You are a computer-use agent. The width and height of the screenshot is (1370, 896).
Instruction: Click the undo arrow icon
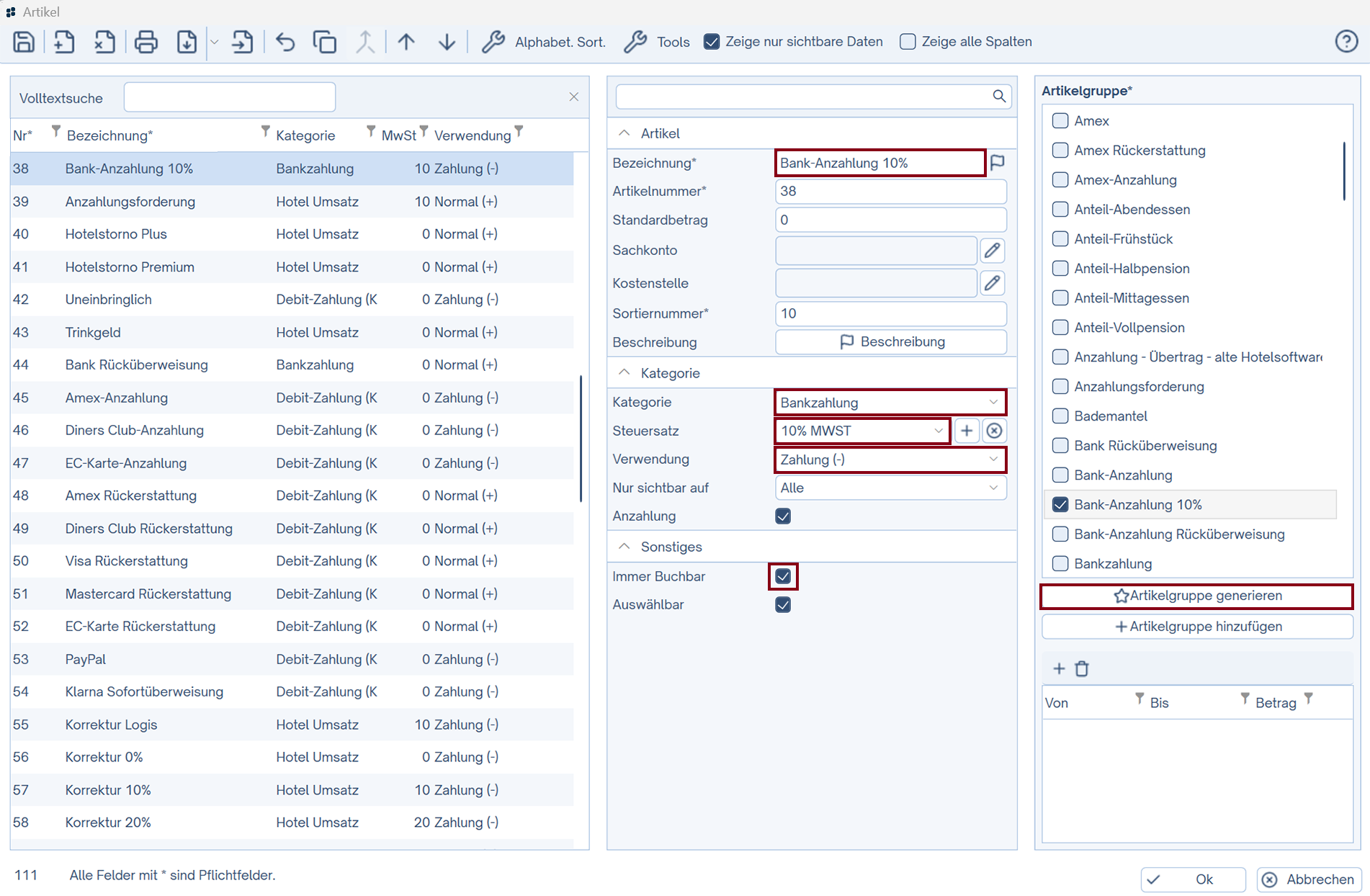pos(285,42)
